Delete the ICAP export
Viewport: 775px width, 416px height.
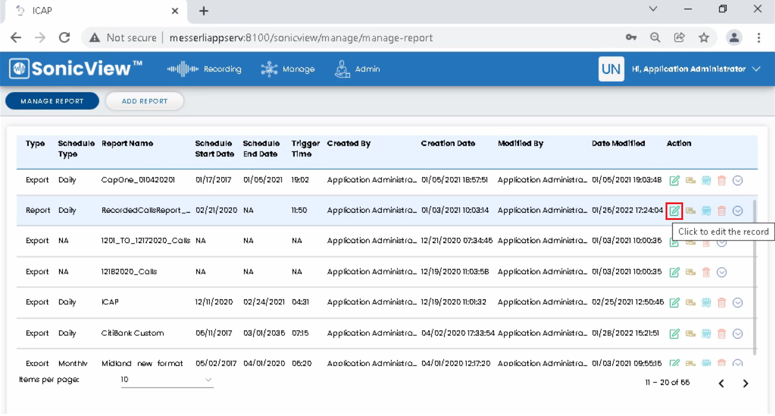pos(722,303)
